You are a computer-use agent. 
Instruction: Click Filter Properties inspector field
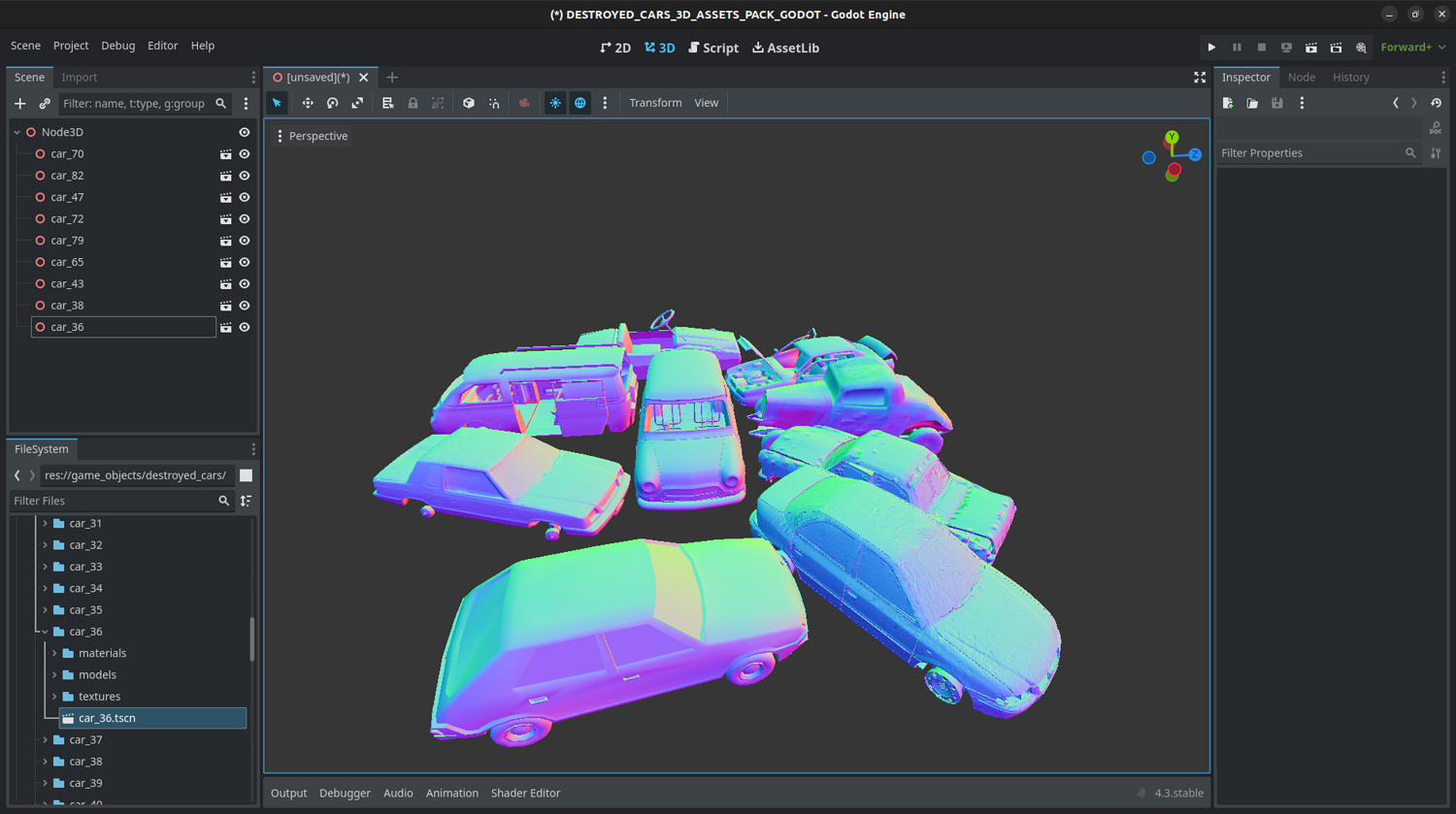[1318, 153]
